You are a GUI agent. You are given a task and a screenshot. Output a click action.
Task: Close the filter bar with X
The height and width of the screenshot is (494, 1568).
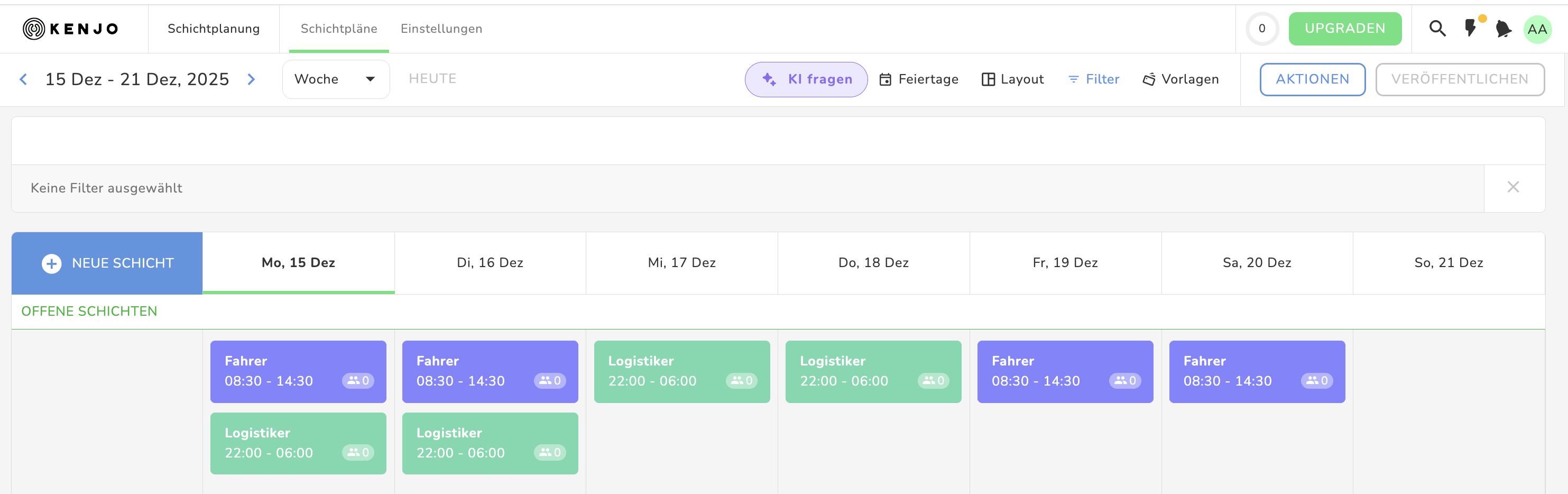(x=1513, y=188)
